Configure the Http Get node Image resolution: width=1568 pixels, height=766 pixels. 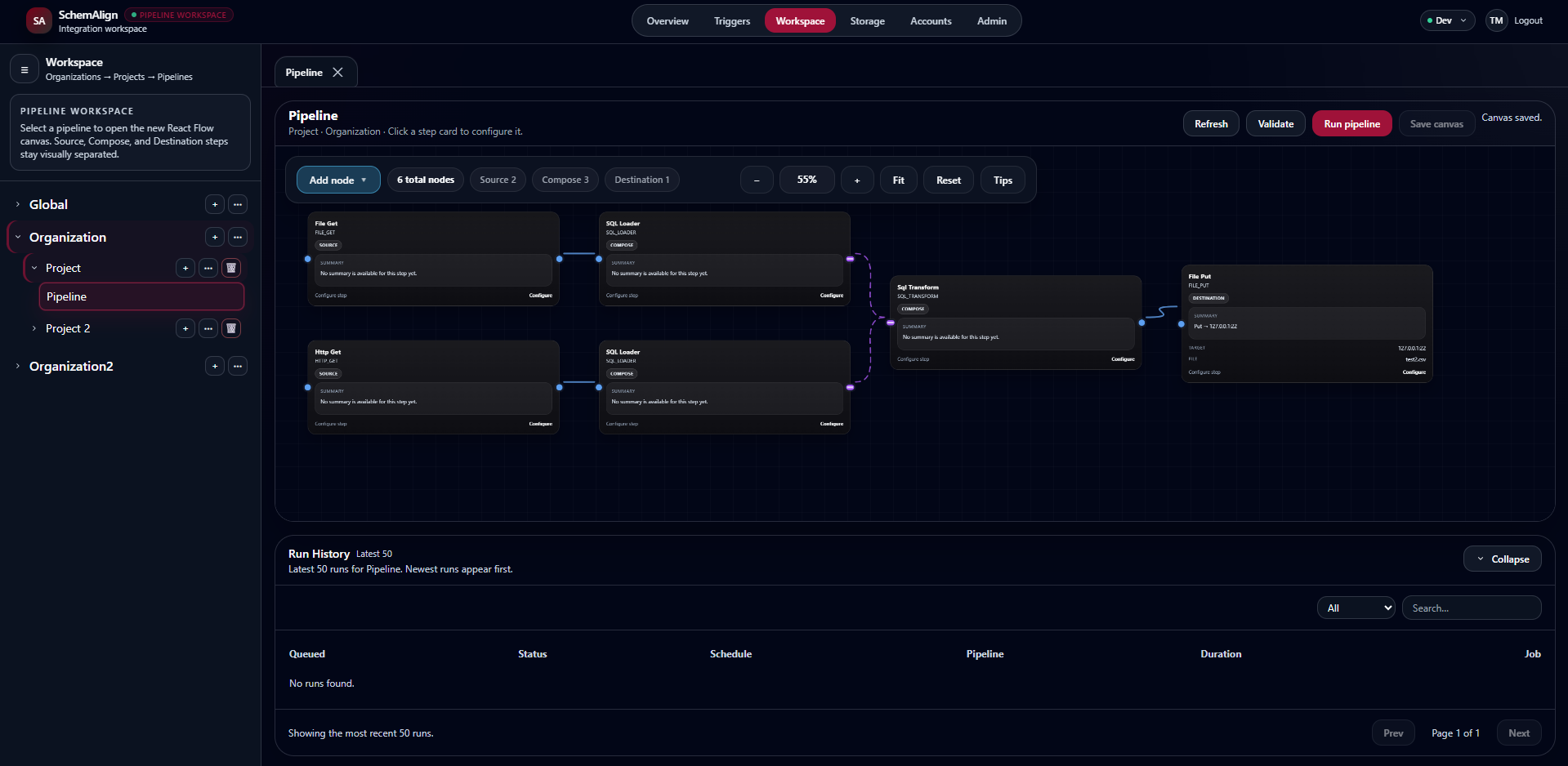tap(540, 424)
